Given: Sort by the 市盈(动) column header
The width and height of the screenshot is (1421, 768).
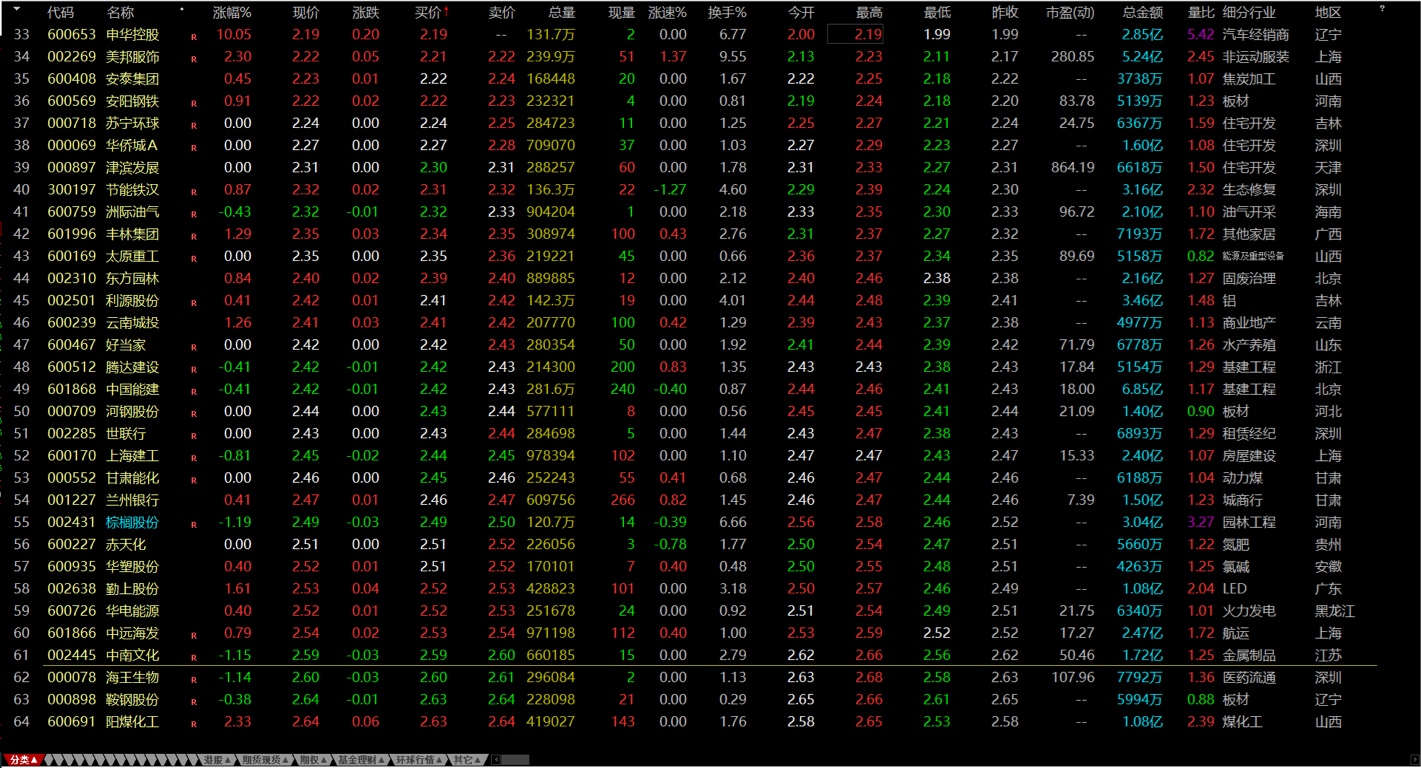Looking at the screenshot, I should (x=1070, y=13).
